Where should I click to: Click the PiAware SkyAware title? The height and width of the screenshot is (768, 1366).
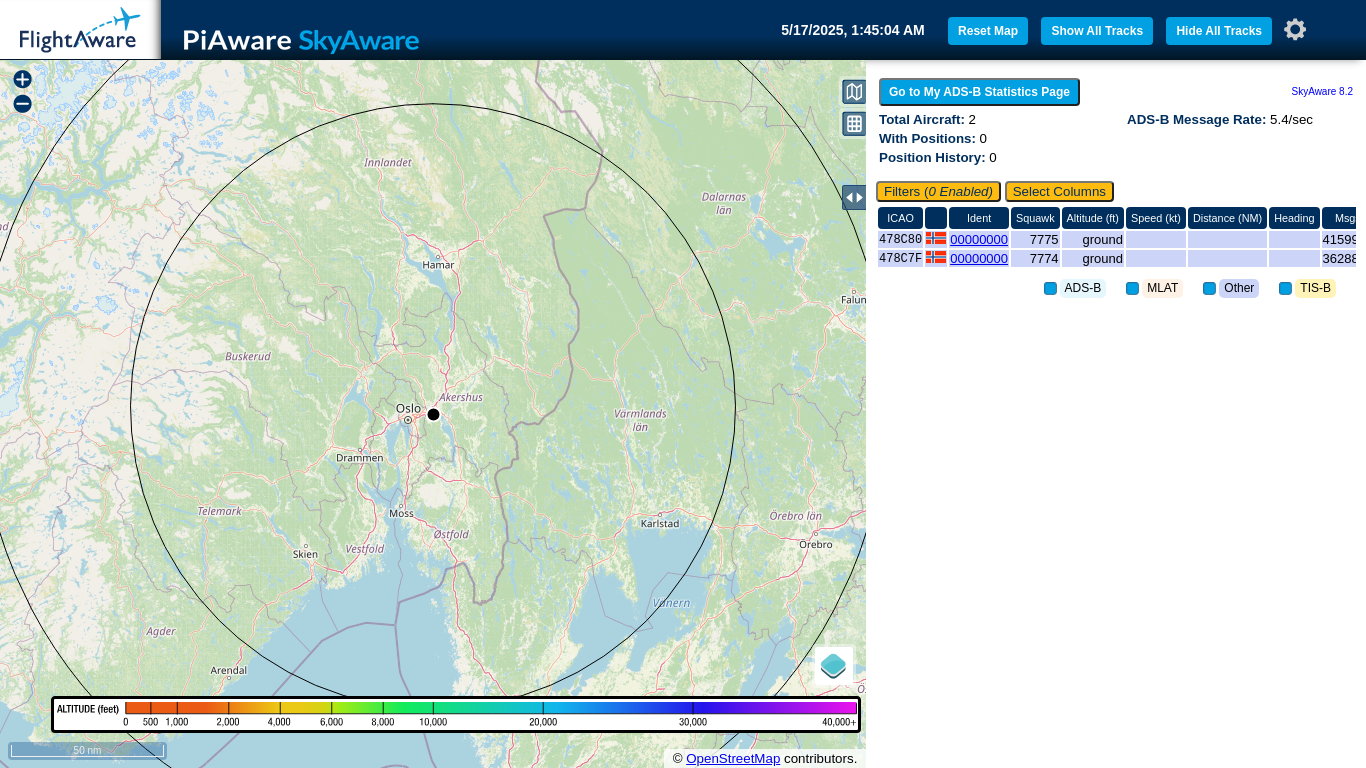pyautogui.click(x=301, y=40)
